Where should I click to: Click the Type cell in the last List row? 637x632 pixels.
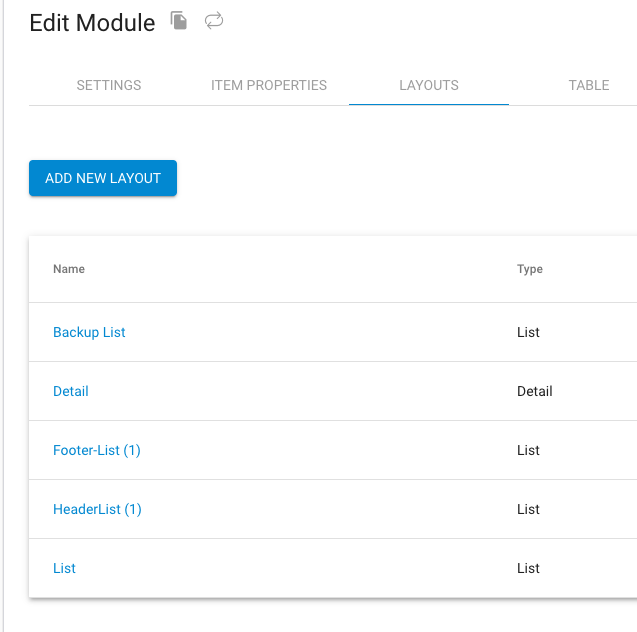coord(528,568)
